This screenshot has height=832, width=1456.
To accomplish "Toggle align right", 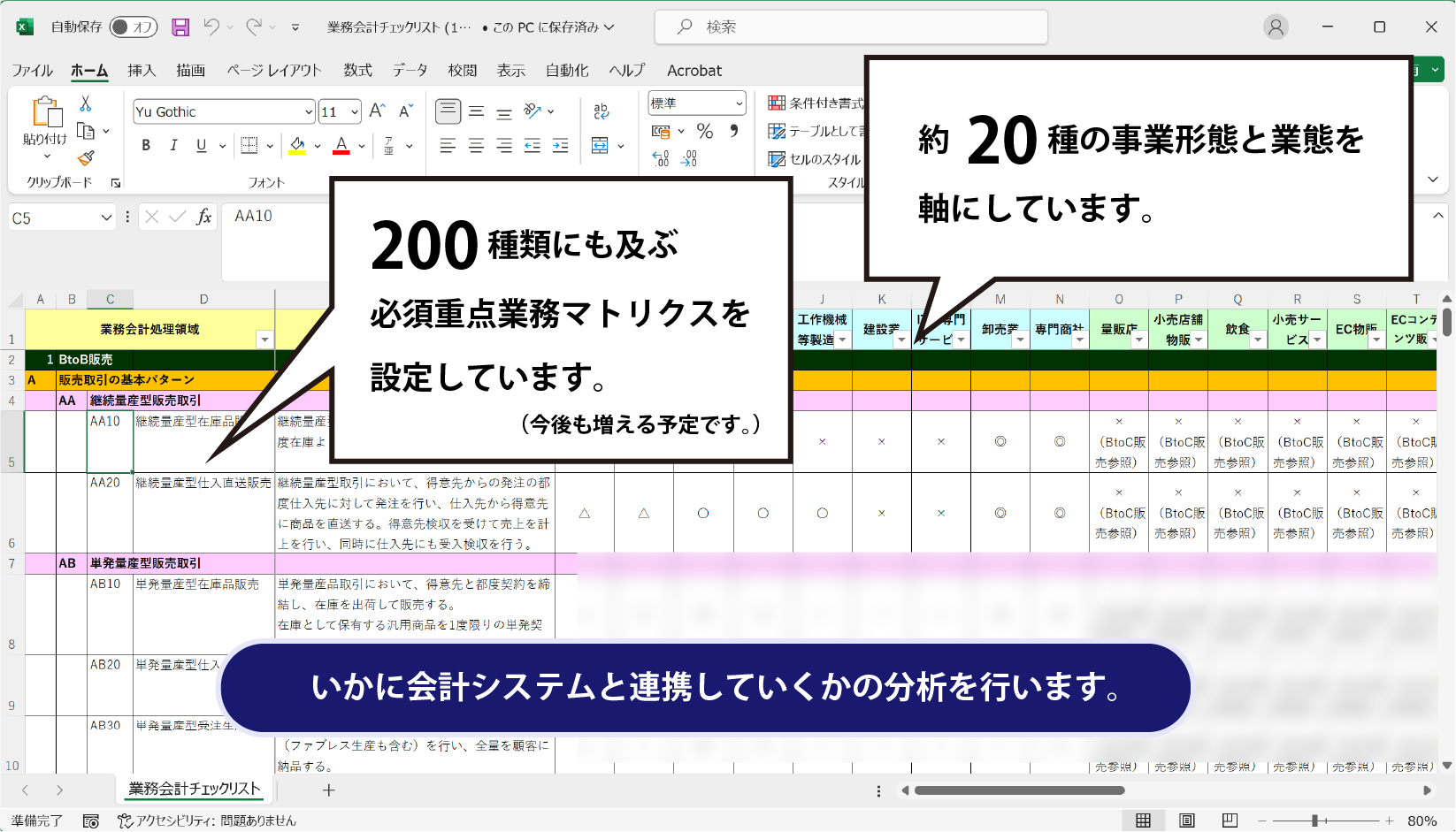I will click(x=504, y=146).
